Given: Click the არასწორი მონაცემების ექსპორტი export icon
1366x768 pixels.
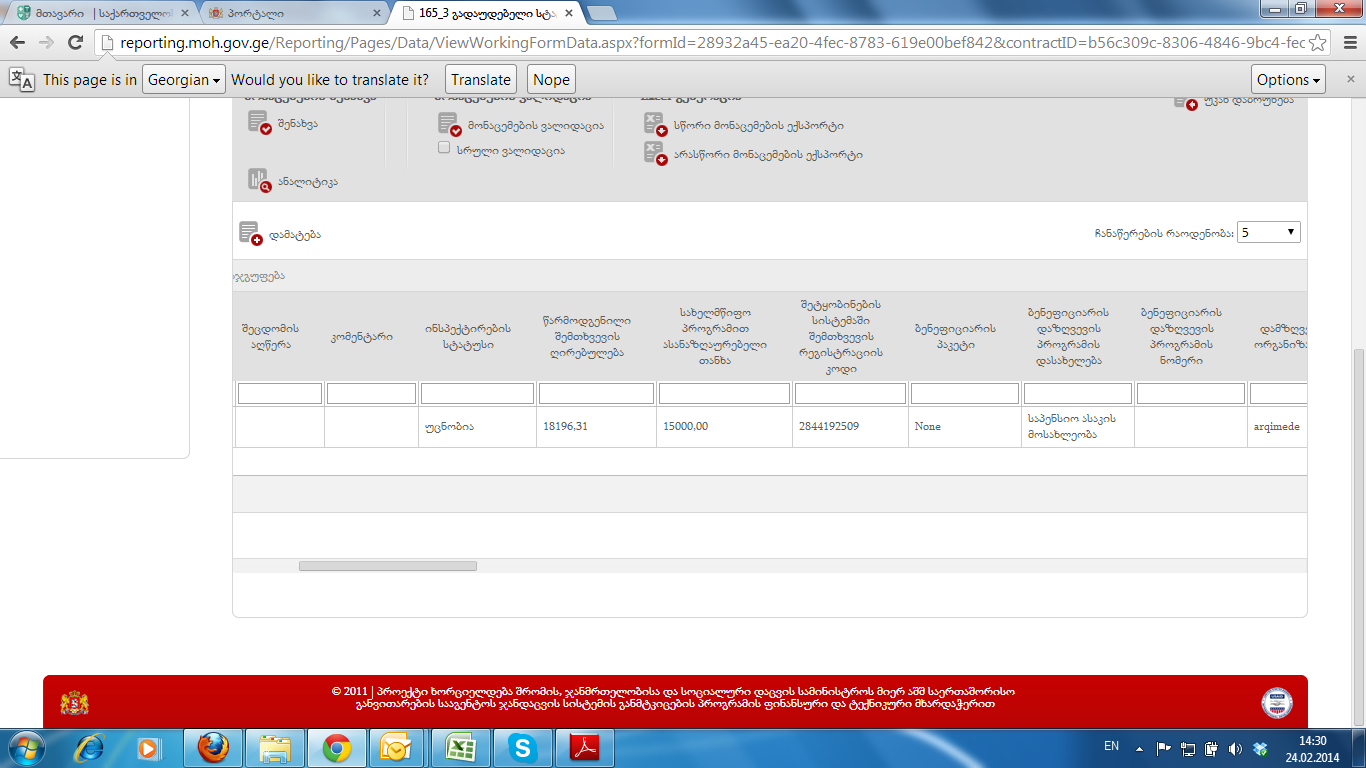Looking at the screenshot, I should pyautogui.click(x=655, y=153).
